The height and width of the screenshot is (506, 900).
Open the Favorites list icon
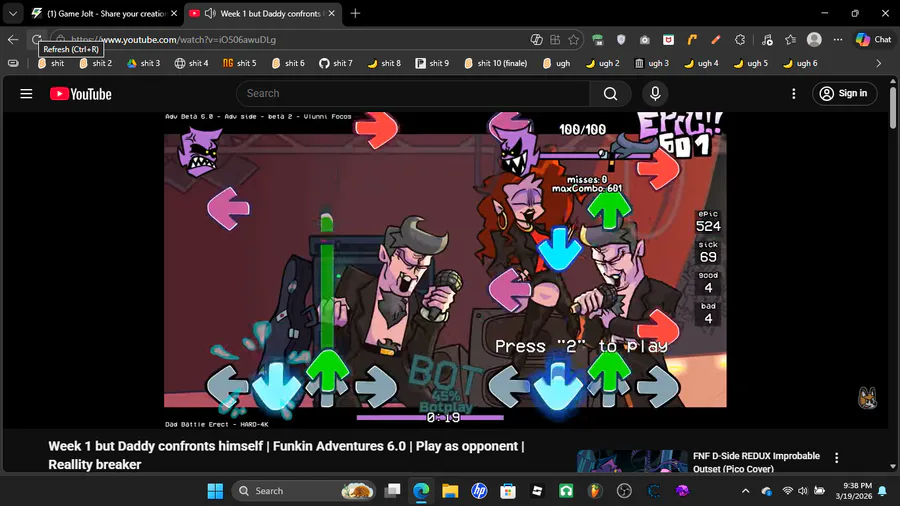tap(790, 40)
